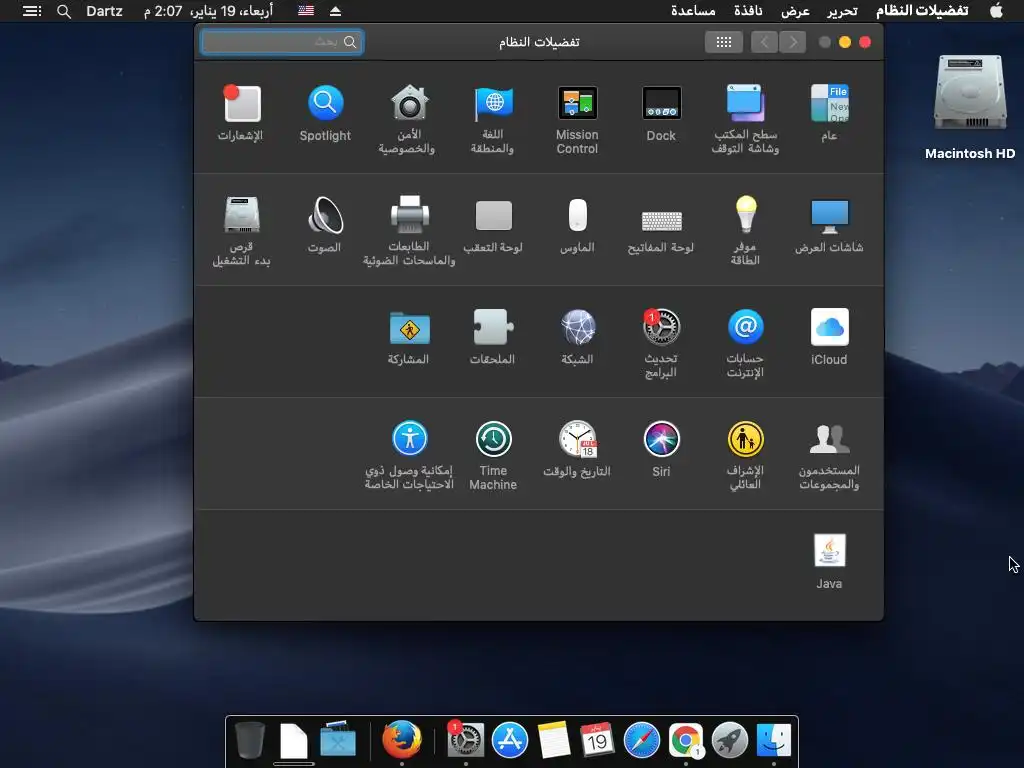The height and width of the screenshot is (768, 1024).
Task: Click the Spotlight magnifier in menu bar
Action: click(63, 11)
